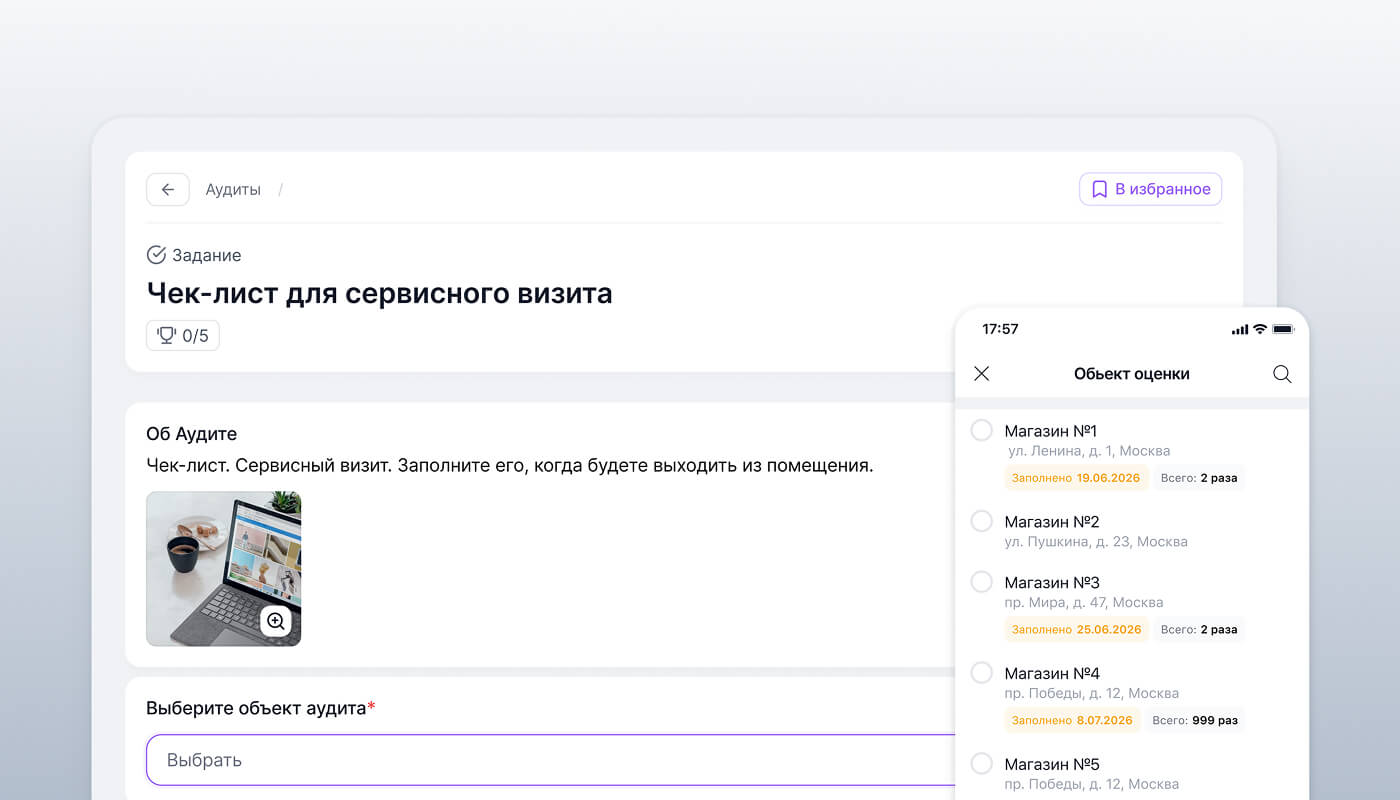Open the laptop photo thumbnail
1400x800 pixels.
pos(224,568)
